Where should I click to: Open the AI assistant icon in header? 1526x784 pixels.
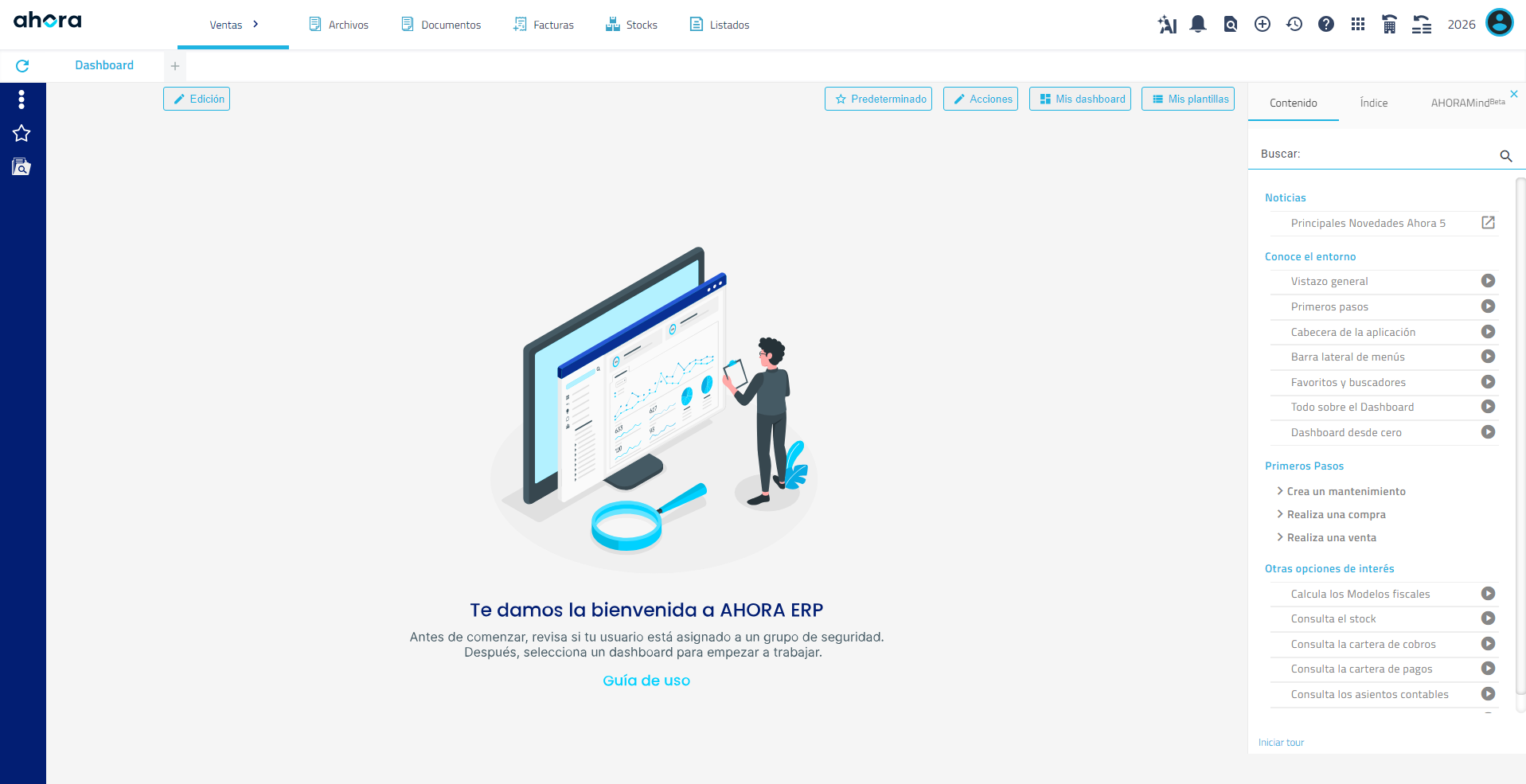1167,25
